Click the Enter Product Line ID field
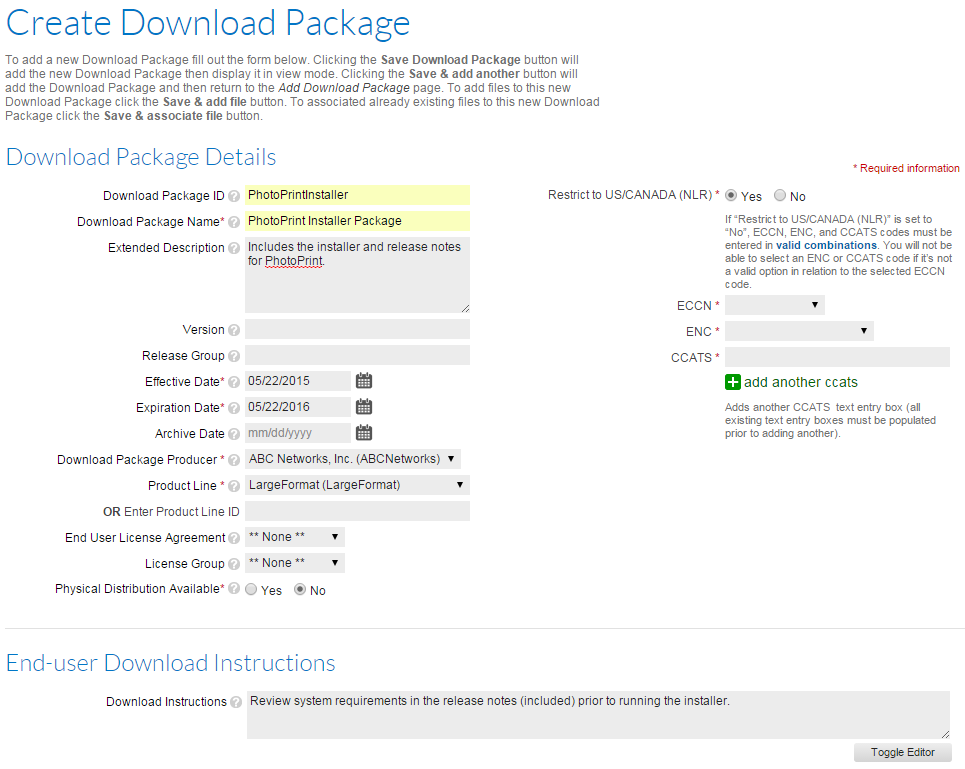965x769 pixels. point(358,511)
